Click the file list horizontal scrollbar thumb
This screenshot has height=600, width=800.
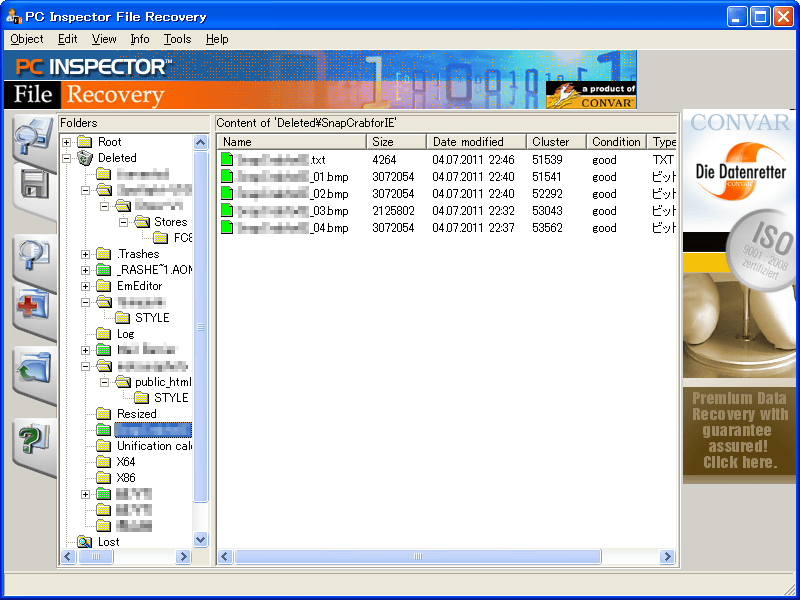pos(418,557)
